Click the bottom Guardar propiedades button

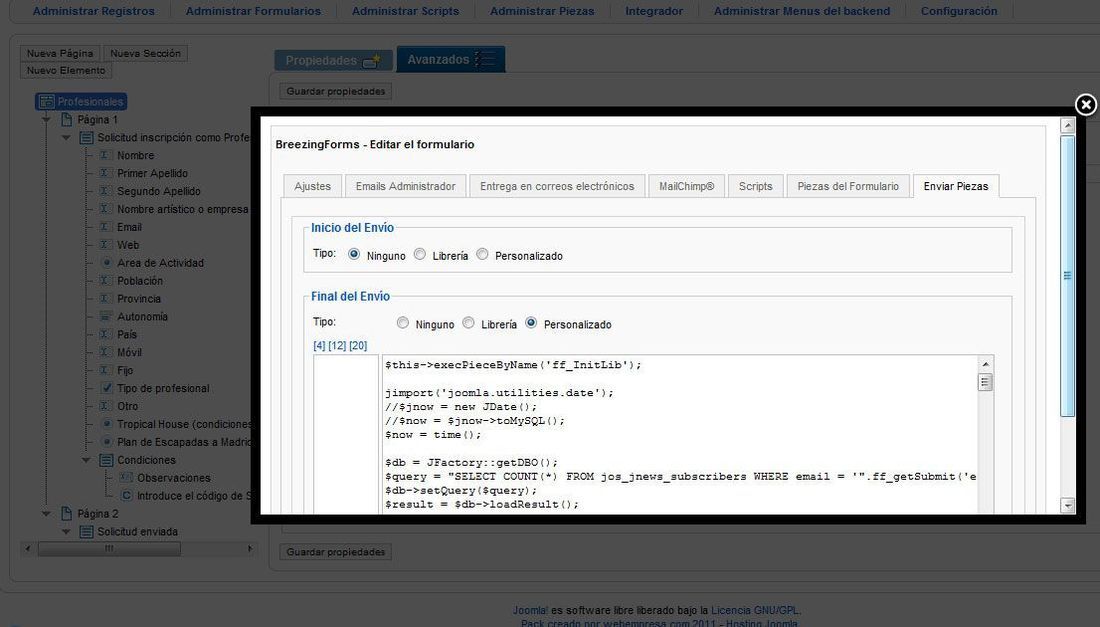[336, 552]
